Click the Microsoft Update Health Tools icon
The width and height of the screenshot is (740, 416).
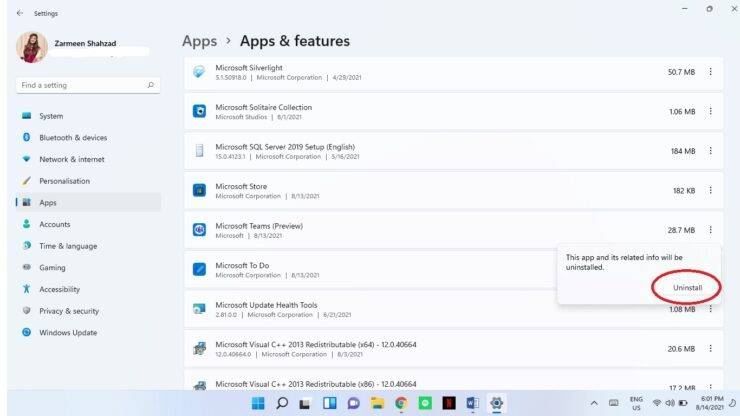pyautogui.click(x=199, y=309)
